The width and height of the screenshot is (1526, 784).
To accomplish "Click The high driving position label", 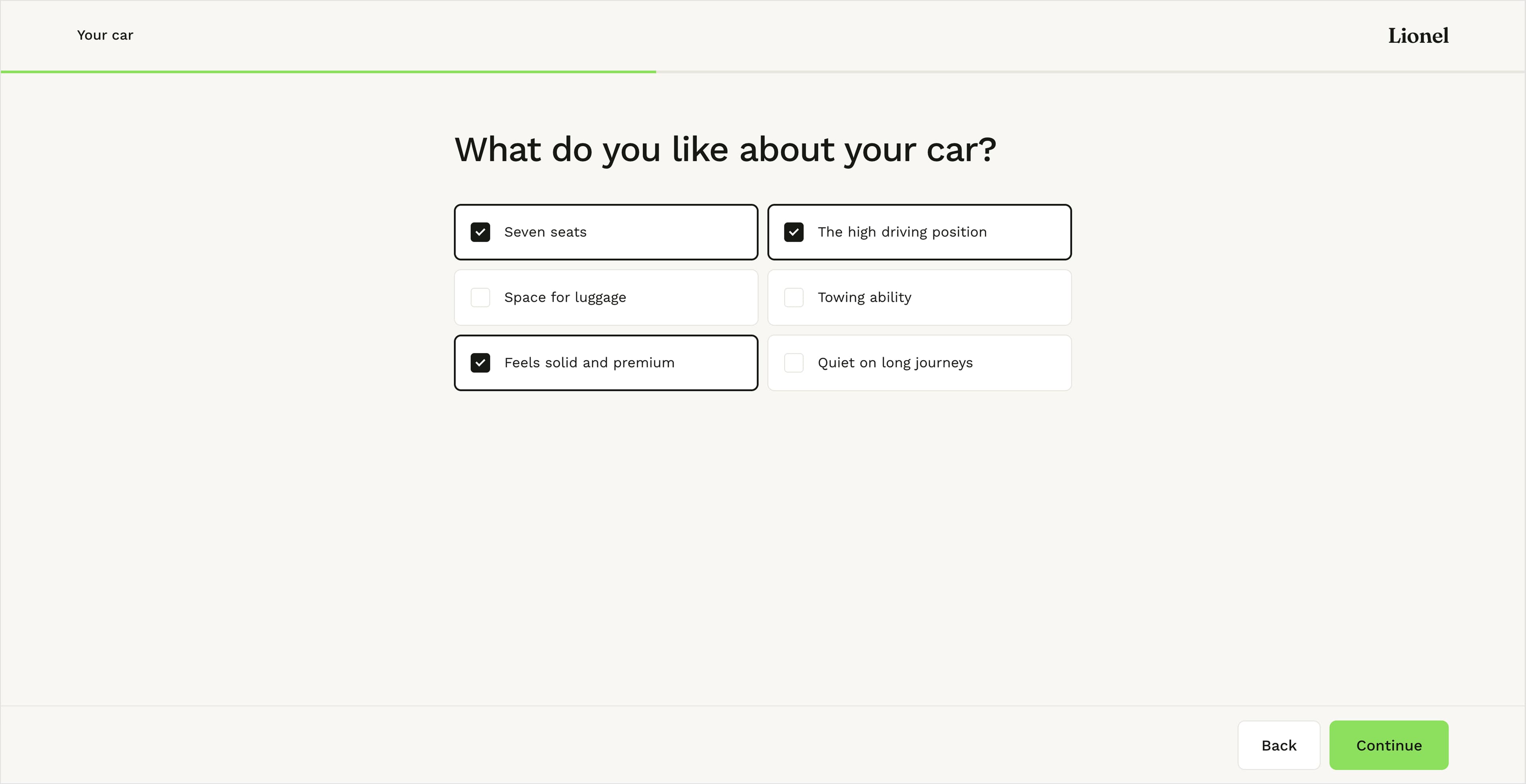I will click(902, 232).
